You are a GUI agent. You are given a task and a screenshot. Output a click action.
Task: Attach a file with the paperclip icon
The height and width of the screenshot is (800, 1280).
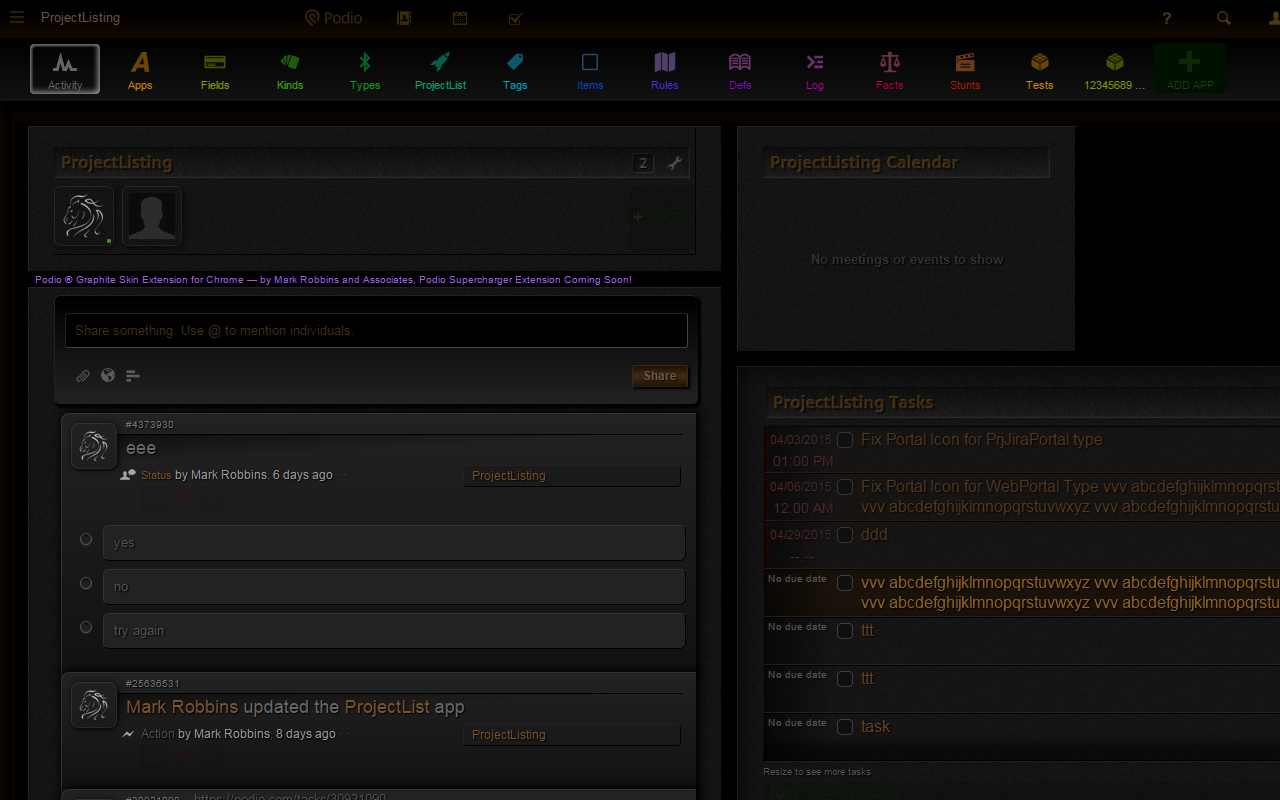tap(83, 376)
